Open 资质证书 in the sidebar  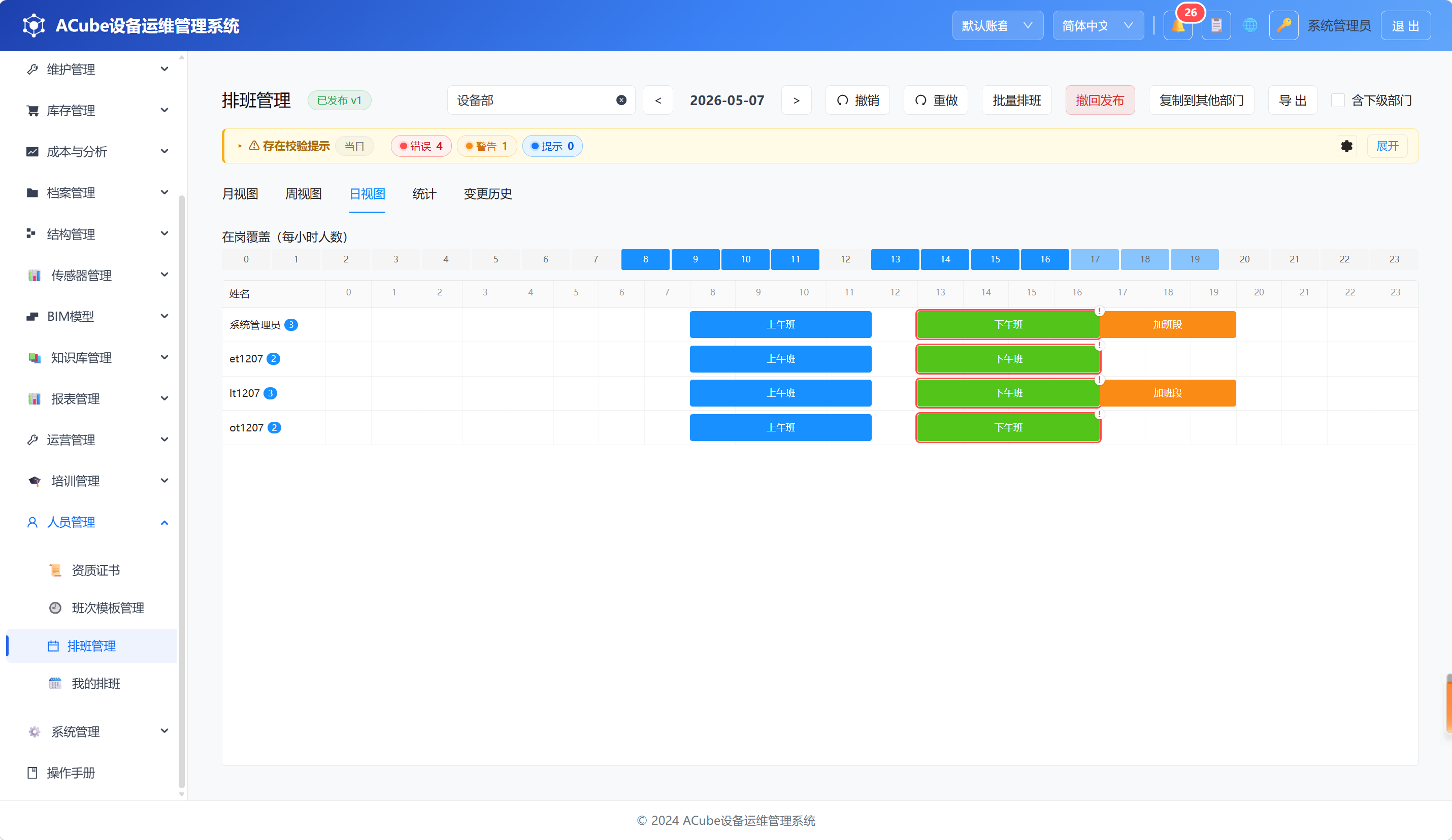pyautogui.click(x=91, y=570)
